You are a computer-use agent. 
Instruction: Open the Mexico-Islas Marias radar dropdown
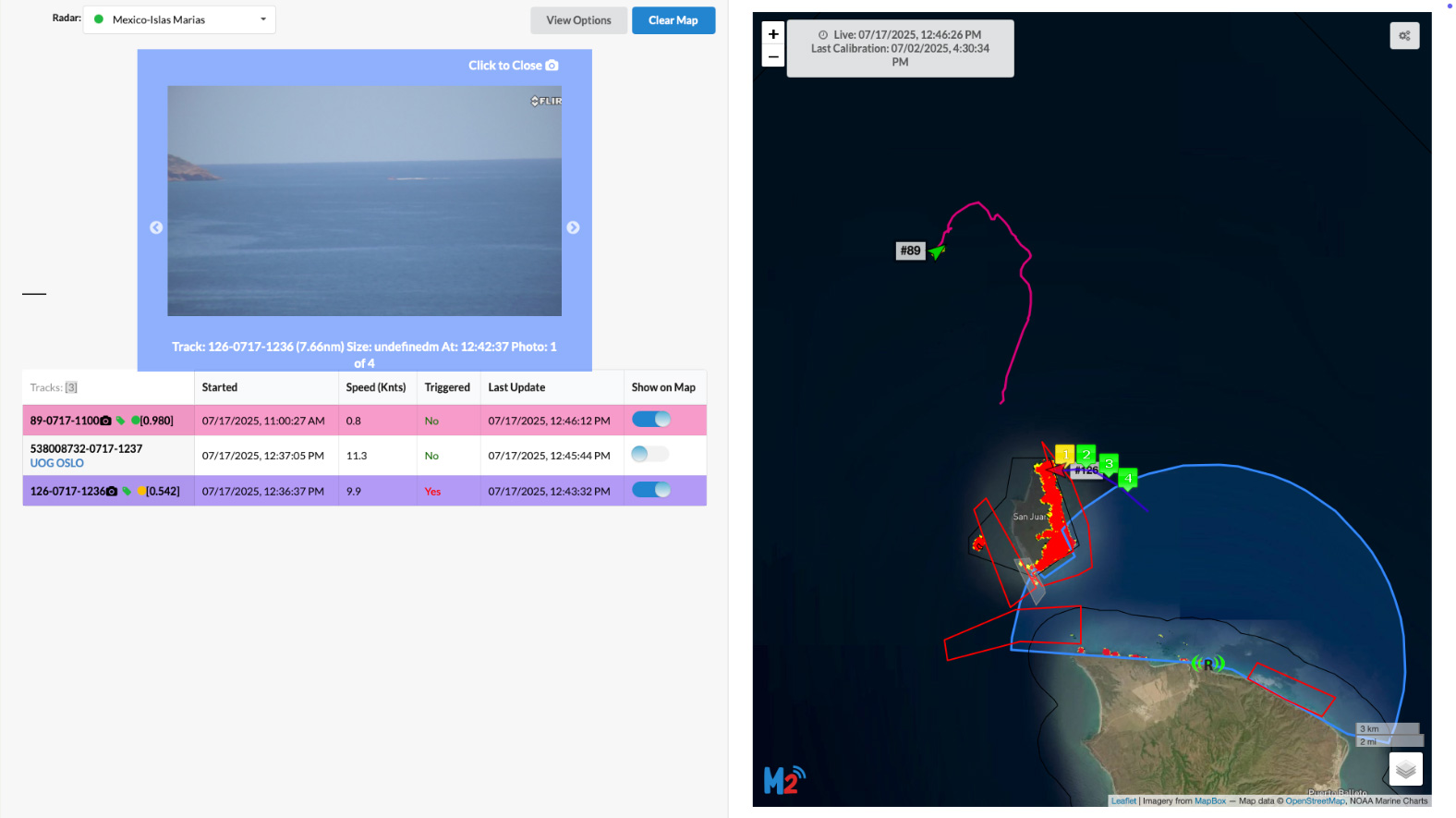tap(179, 19)
